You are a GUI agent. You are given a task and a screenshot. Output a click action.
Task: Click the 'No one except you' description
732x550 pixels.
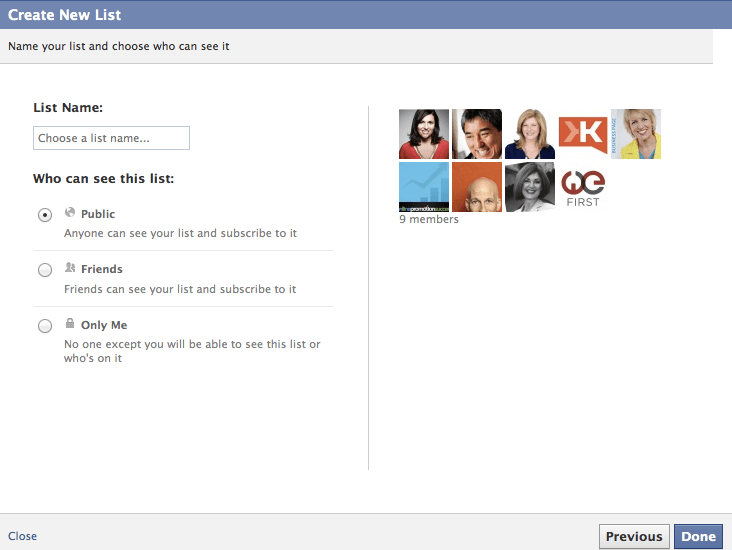pos(192,351)
